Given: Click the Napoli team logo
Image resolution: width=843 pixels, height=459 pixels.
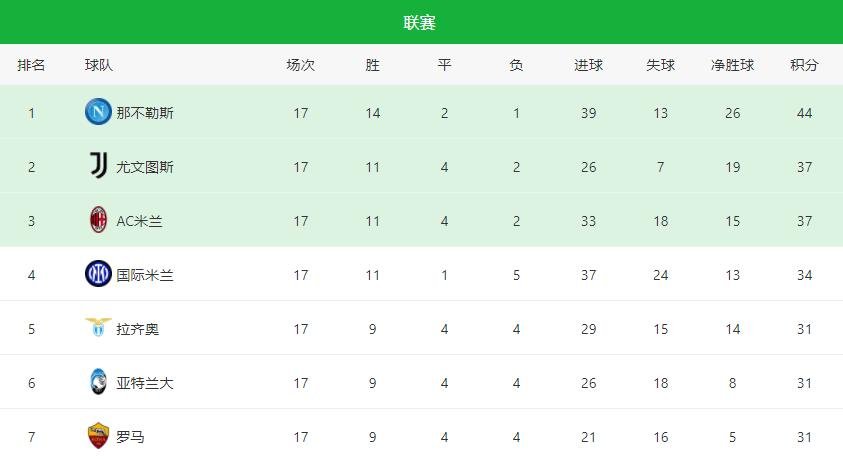Looking at the screenshot, I should point(98,113).
